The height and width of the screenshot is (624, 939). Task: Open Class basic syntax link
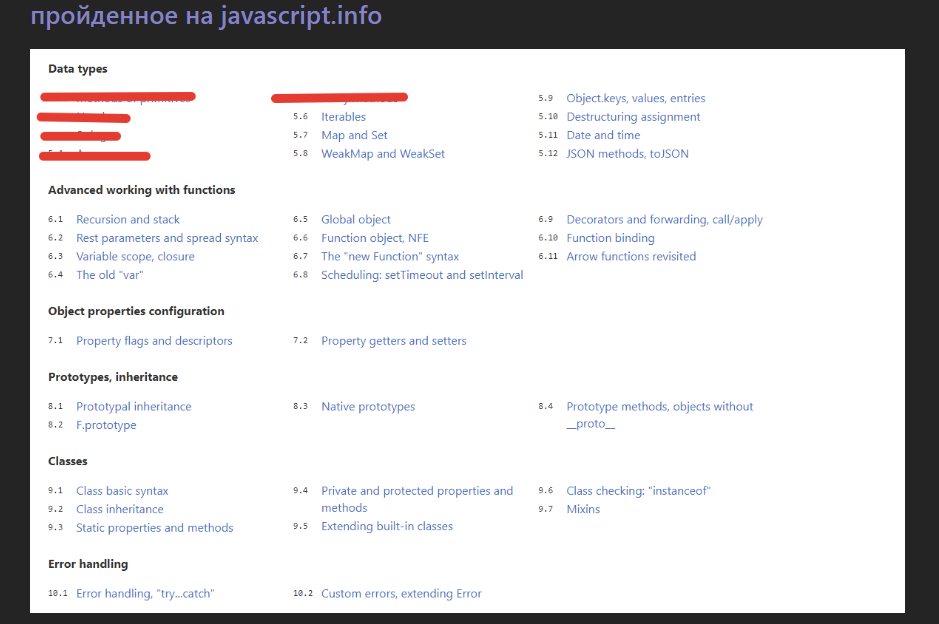tap(122, 491)
